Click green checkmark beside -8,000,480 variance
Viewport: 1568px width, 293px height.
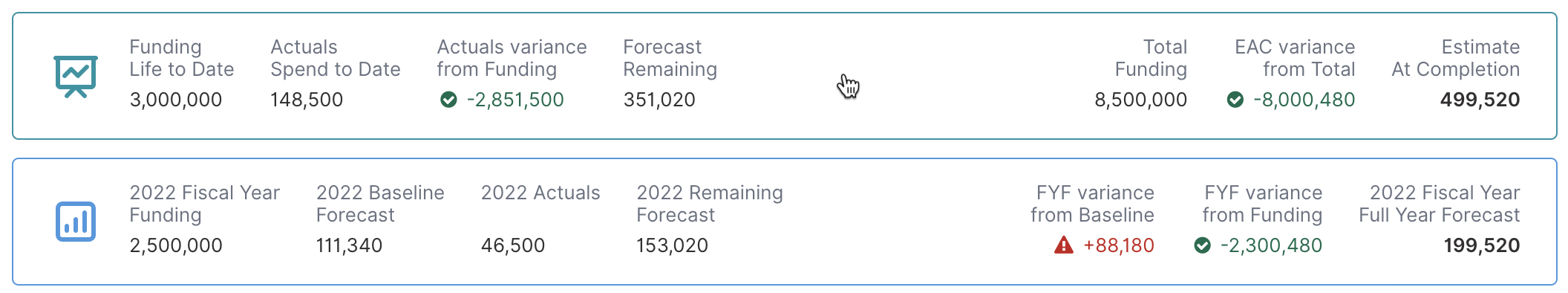[x=1235, y=100]
